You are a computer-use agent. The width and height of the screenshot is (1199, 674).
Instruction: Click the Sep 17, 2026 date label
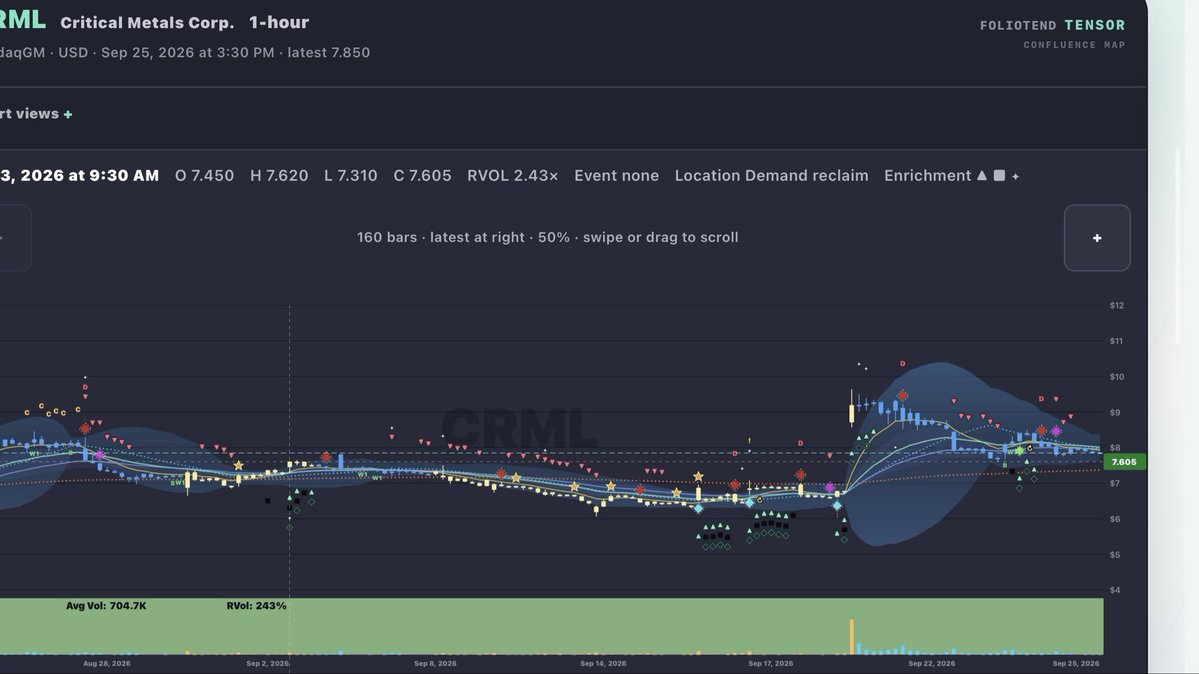coord(771,663)
